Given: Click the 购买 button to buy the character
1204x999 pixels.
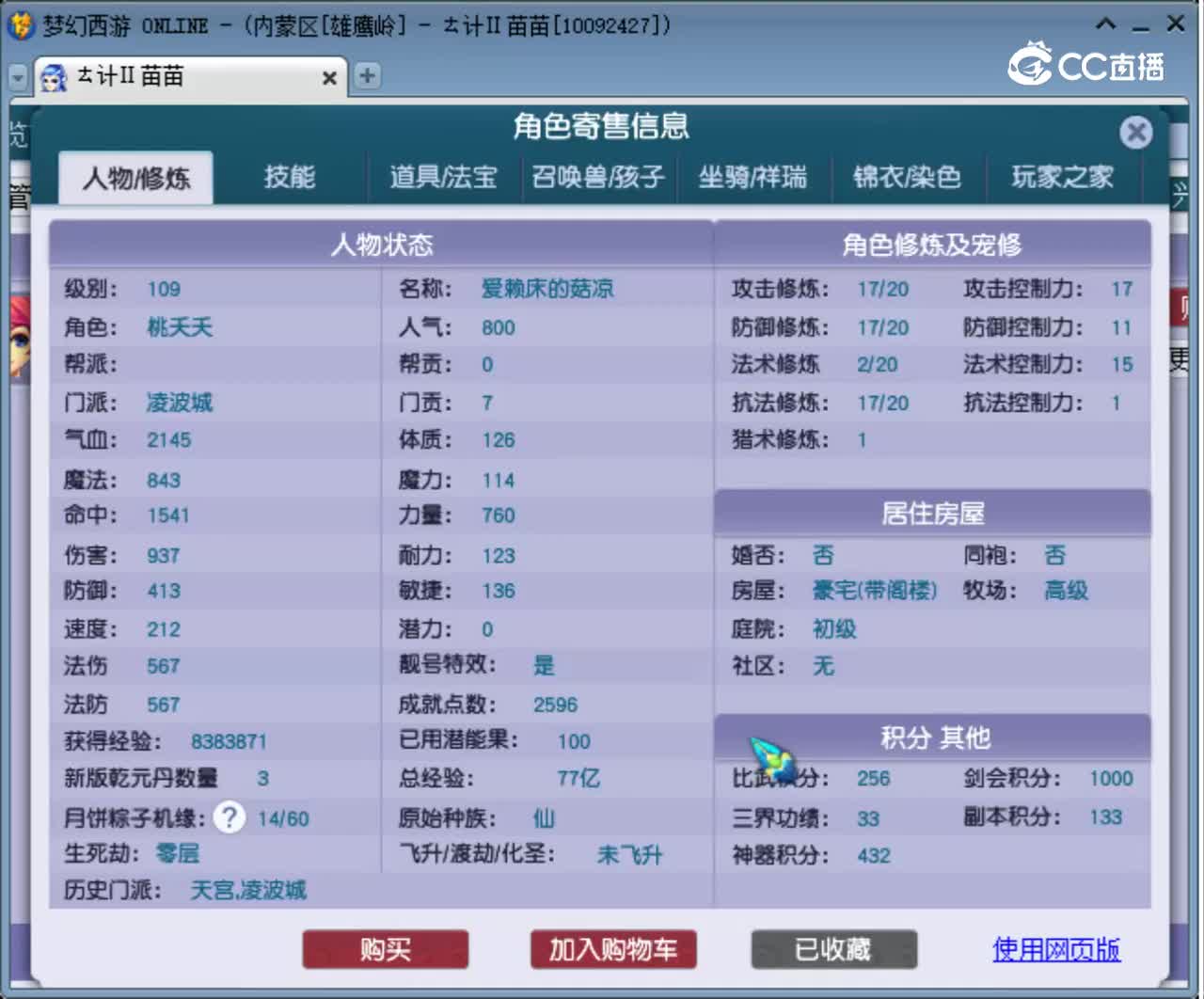Looking at the screenshot, I should click(x=385, y=949).
